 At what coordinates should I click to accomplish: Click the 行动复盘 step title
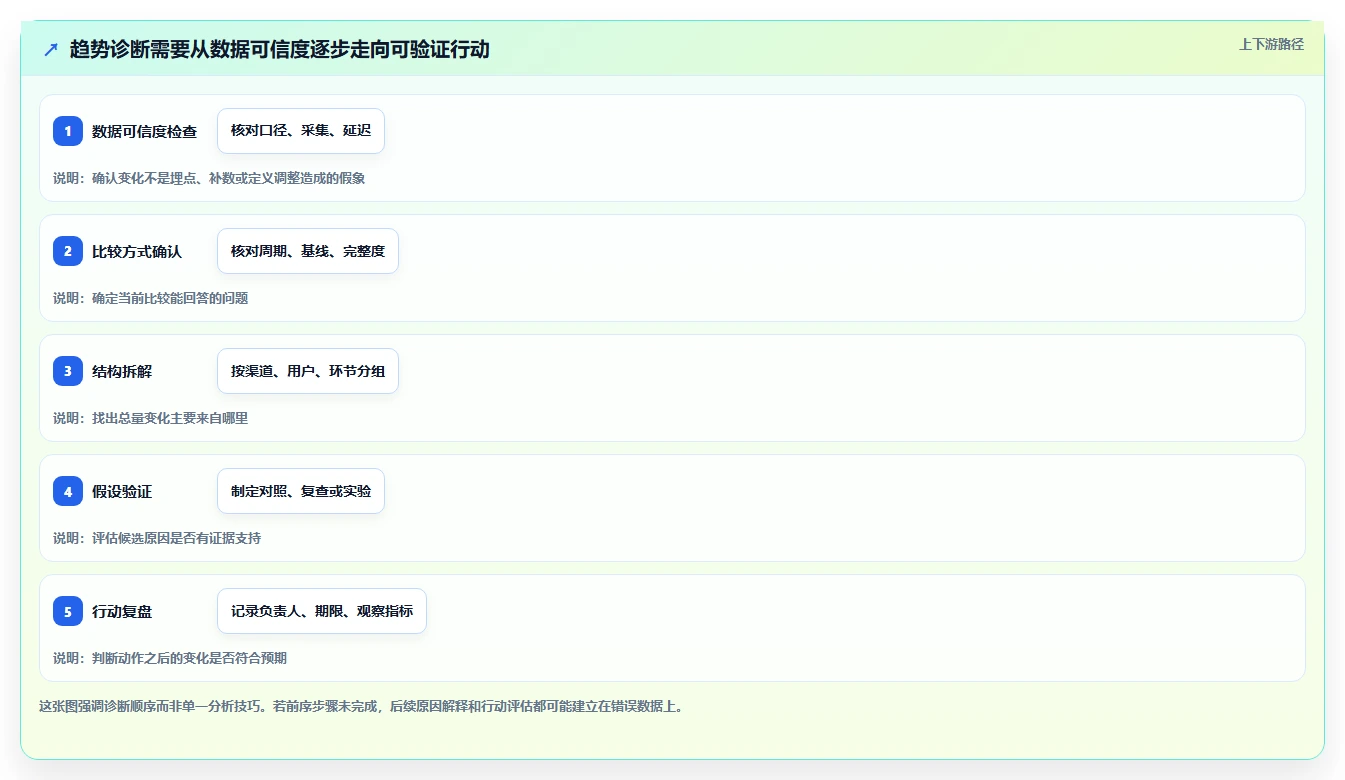click(x=122, y=611)
